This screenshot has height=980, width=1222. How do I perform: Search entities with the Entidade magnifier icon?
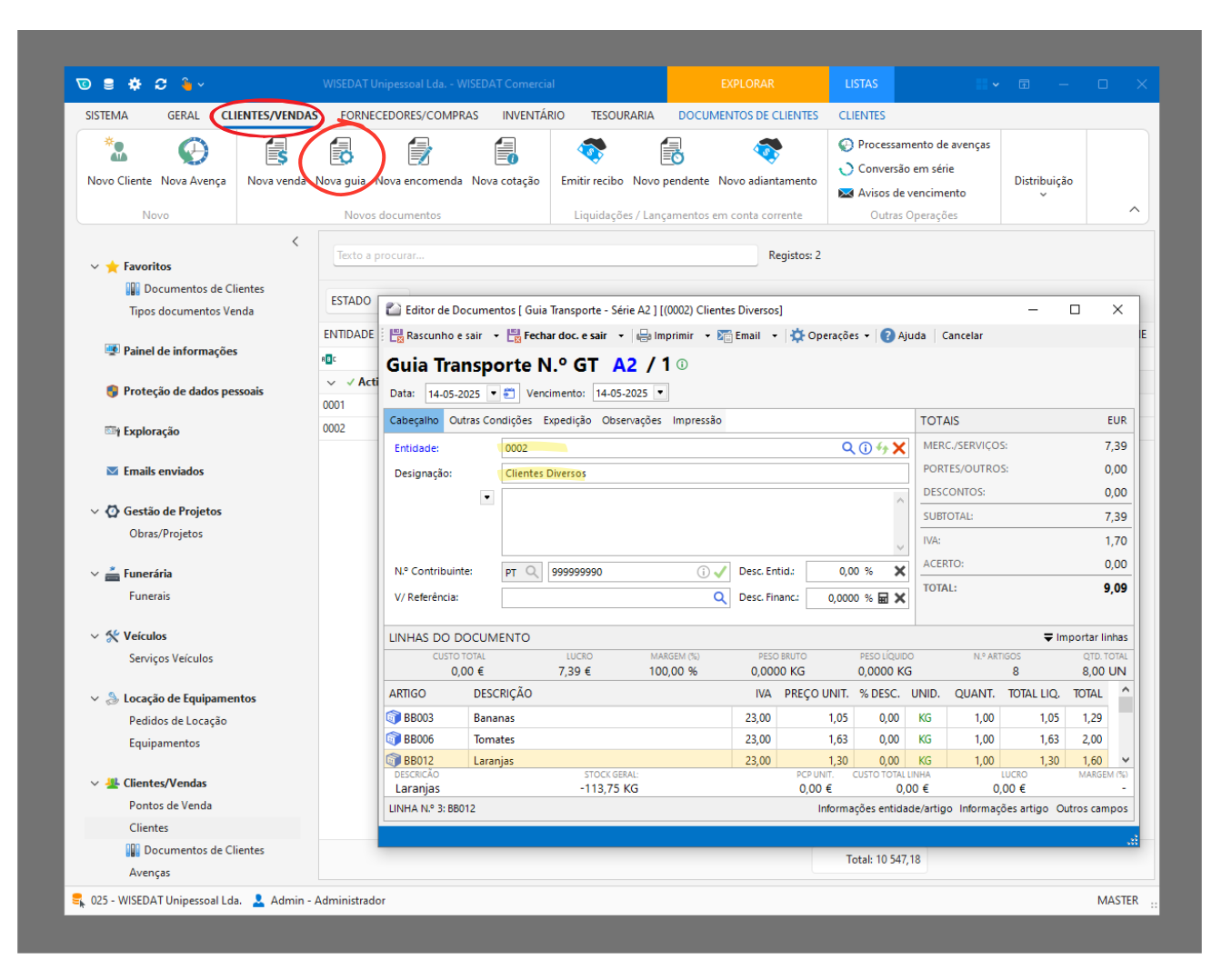pos(847,448)
